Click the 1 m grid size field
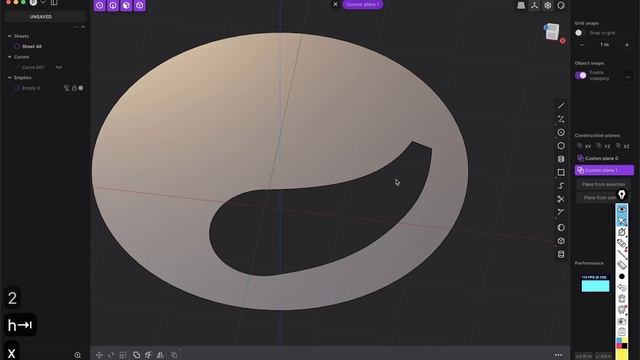The image size is (640, 360). tap(604, 45)
